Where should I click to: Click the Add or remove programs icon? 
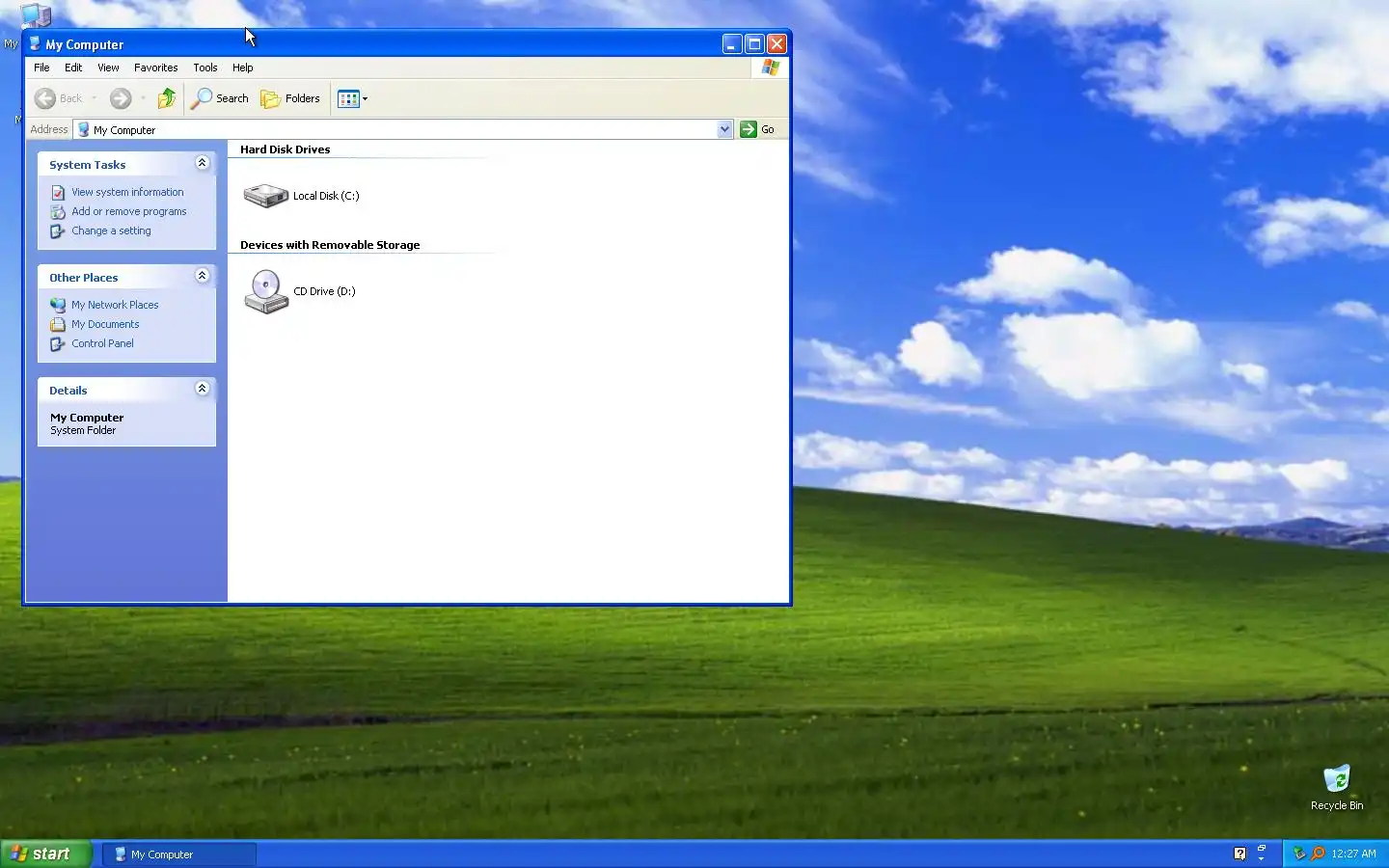(x=58, y=211)
